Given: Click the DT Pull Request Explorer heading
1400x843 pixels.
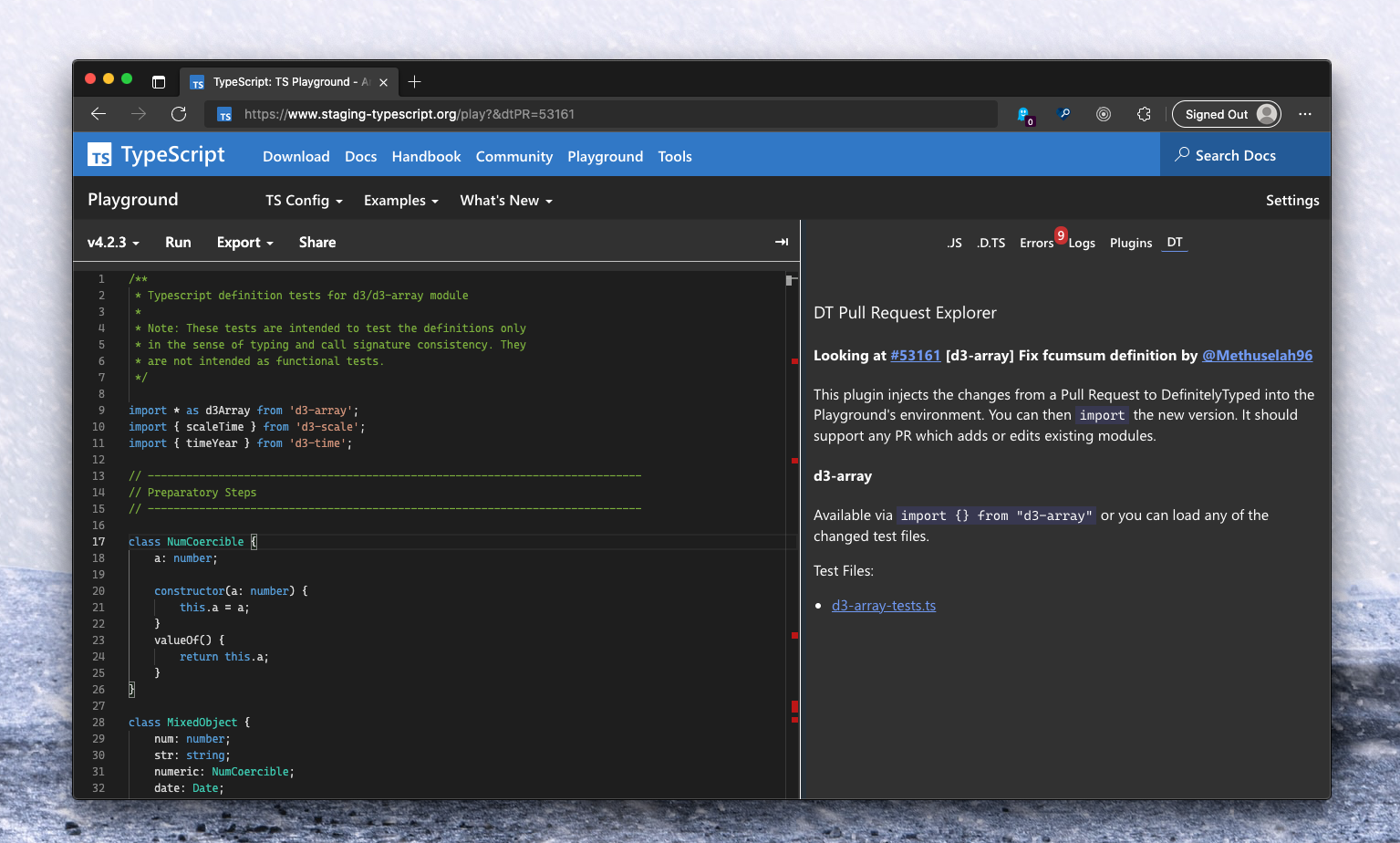Looking at the screenshot, I should click(x=905, y=313).
